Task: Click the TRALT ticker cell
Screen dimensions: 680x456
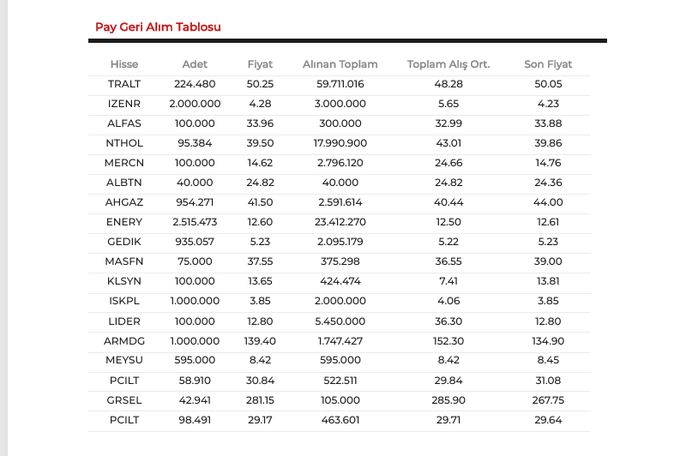Action: pyautogui.click(x=124, y=84)
